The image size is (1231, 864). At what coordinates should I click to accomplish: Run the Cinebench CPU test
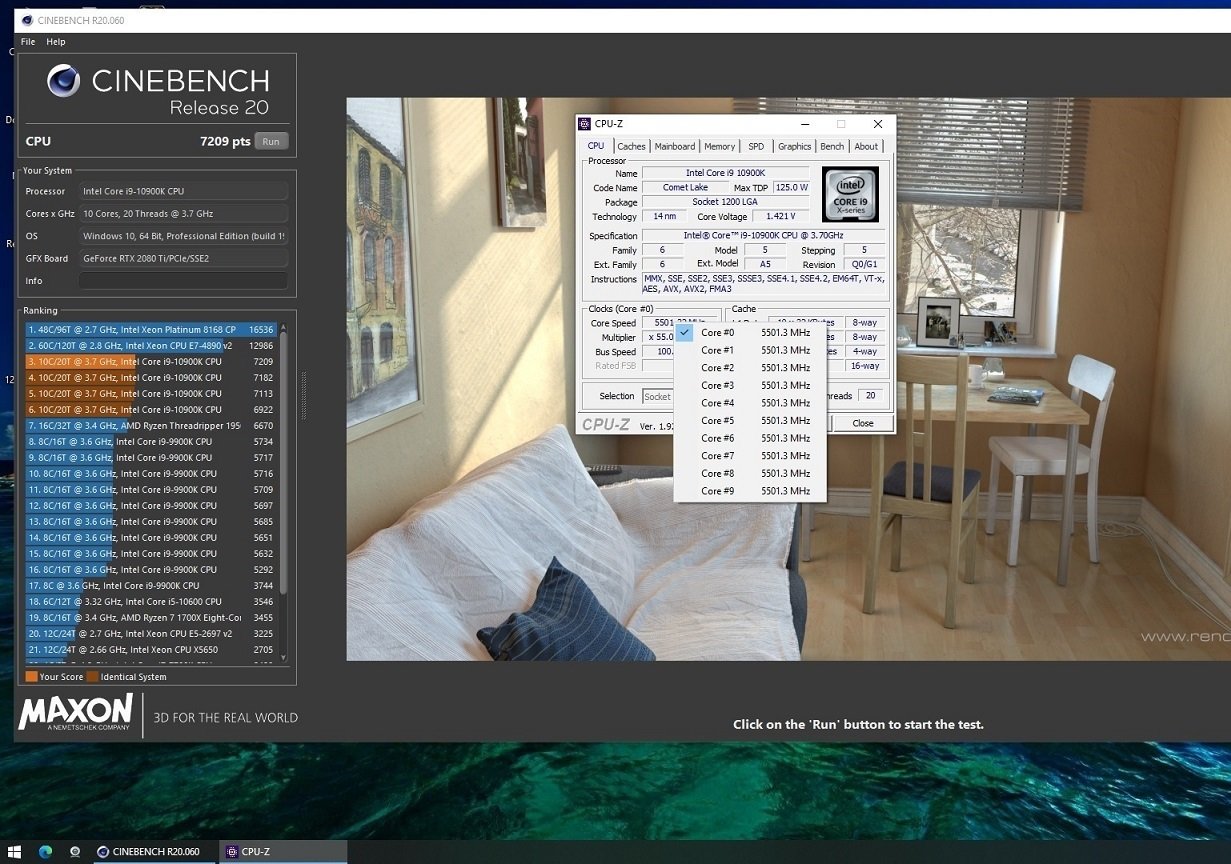pyautogui.click(x=271, y=142)
